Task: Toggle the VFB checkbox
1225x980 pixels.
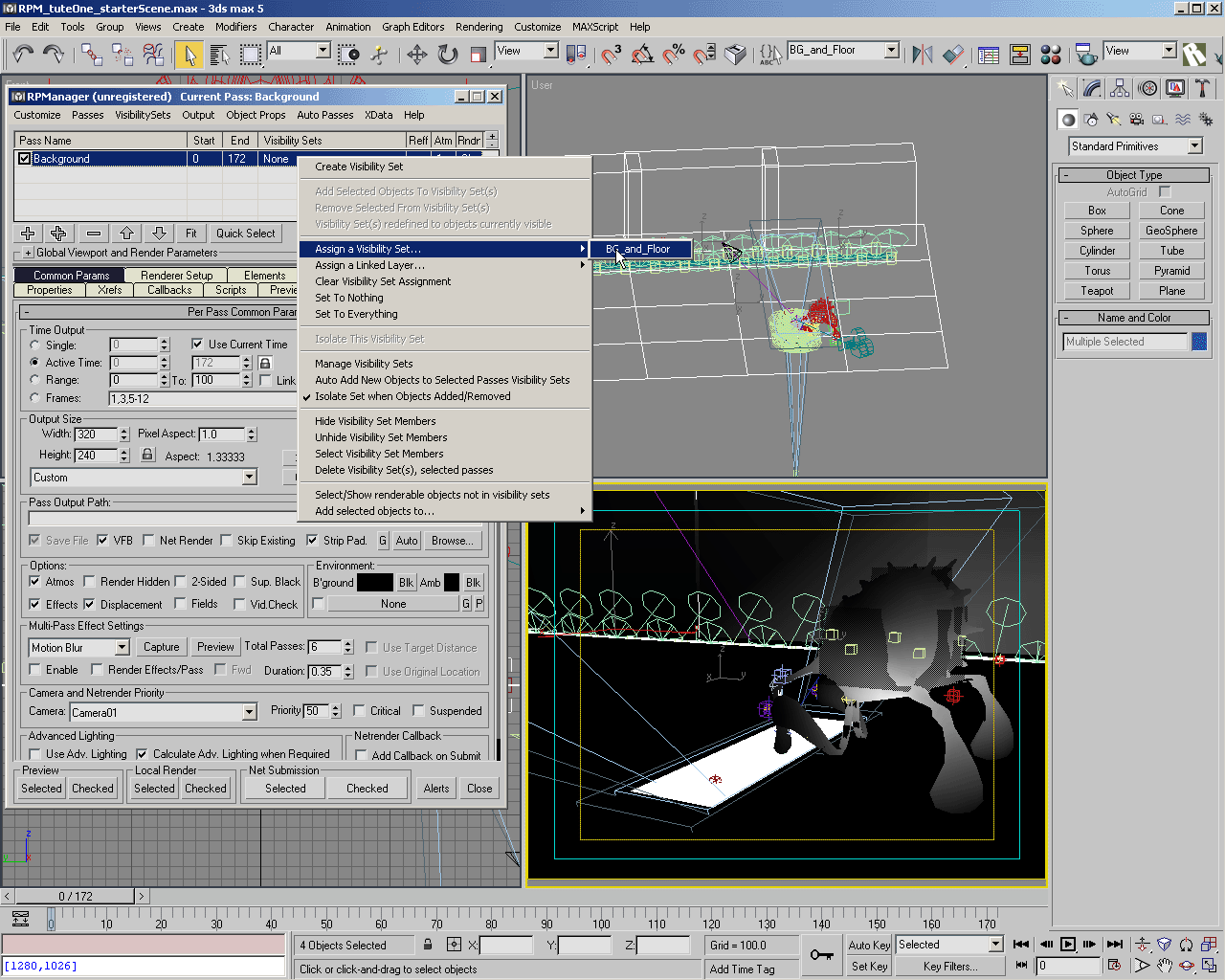Action: [x=102, y=540]
